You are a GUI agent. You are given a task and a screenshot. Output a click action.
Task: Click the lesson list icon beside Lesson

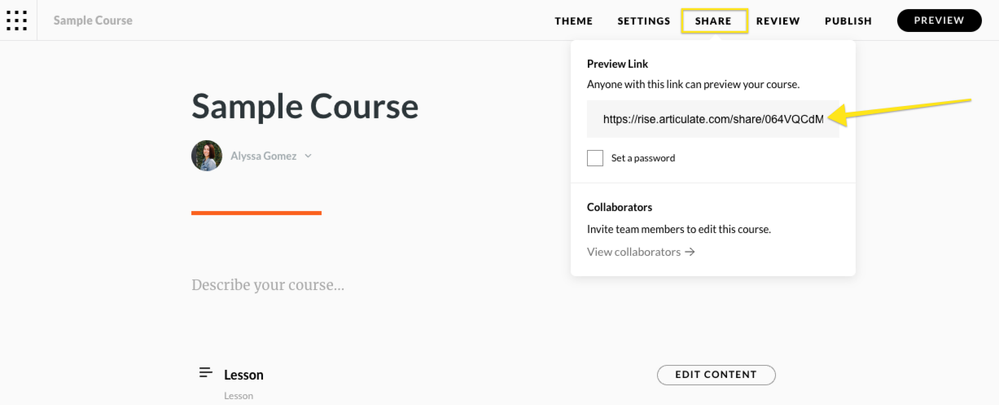tap(206, 373)
